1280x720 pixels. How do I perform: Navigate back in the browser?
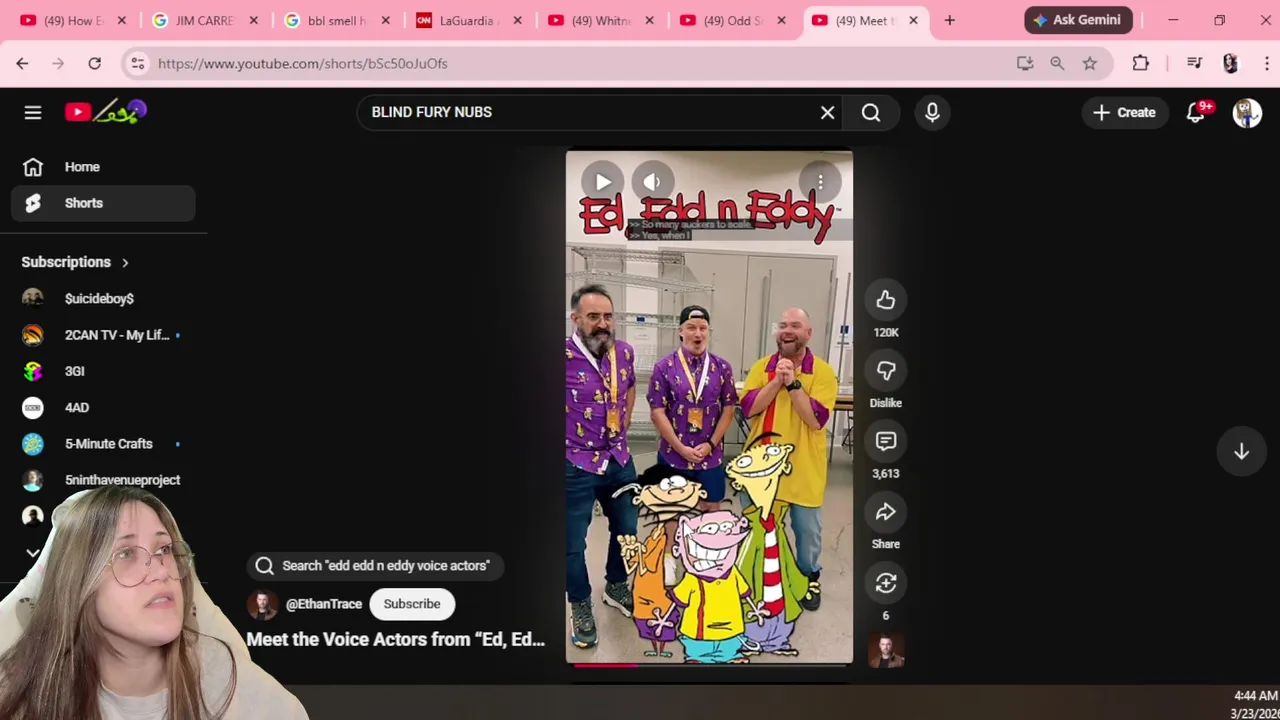22,63
